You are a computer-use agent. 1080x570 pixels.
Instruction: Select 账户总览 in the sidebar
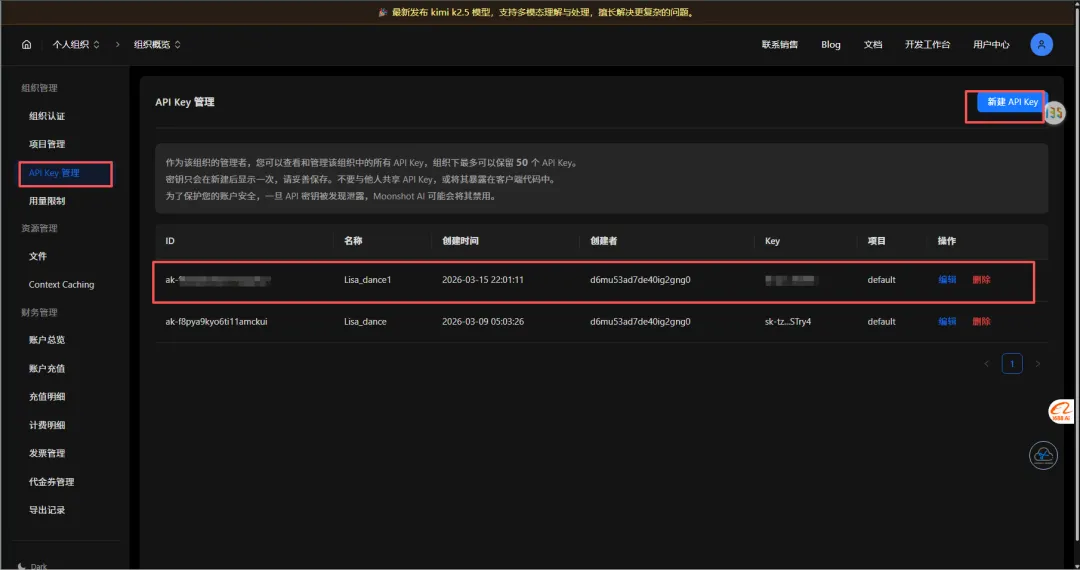pos(47,340)
